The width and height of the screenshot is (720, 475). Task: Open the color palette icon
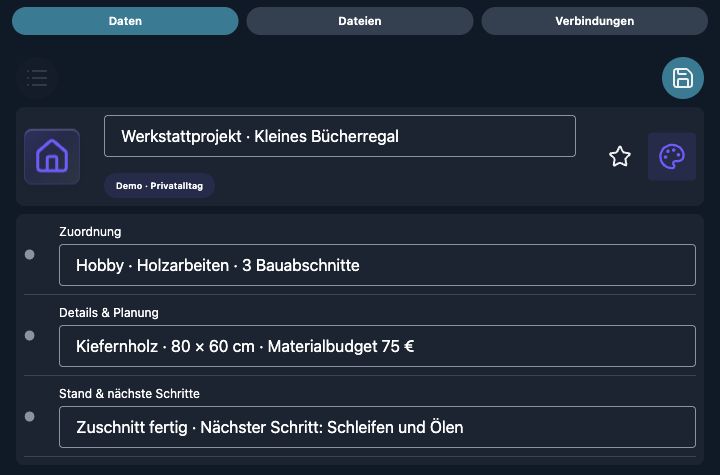[671, 157]
